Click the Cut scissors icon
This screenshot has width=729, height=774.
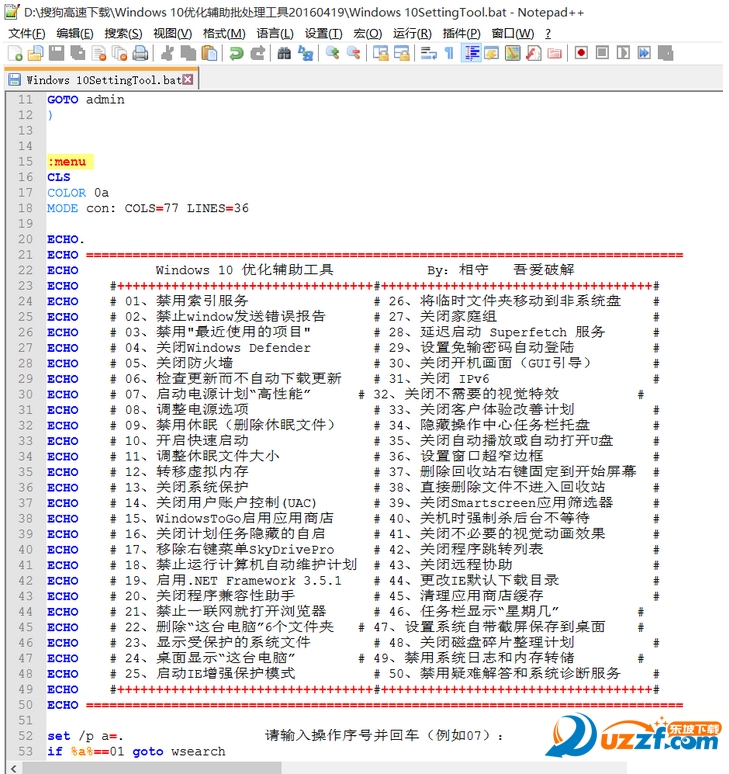[x=167, y=53]
